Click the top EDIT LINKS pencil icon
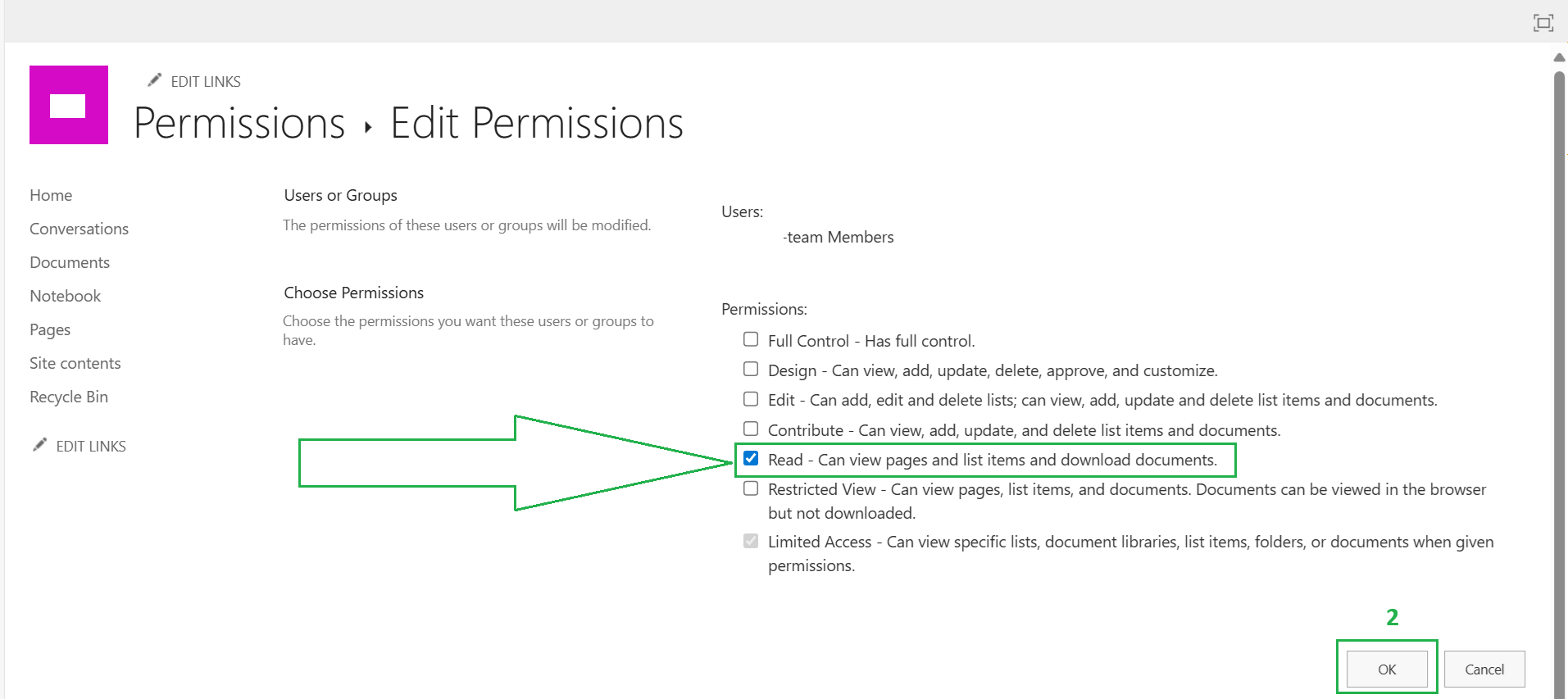The height and width of the screenshot is (699, 1568). [x=154, y=79]
